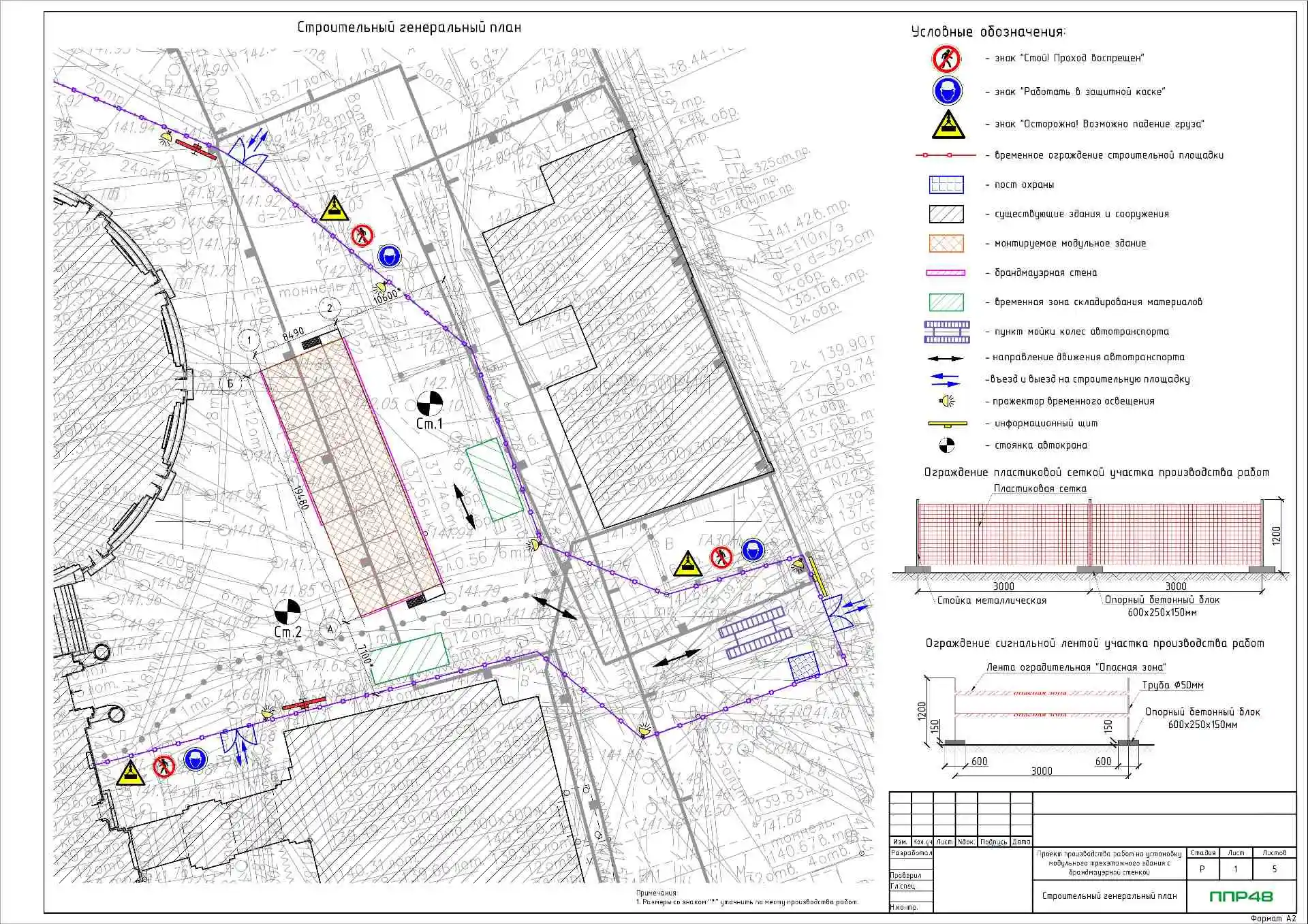Select the existing buildings hatch box in legend

[946, 214]
